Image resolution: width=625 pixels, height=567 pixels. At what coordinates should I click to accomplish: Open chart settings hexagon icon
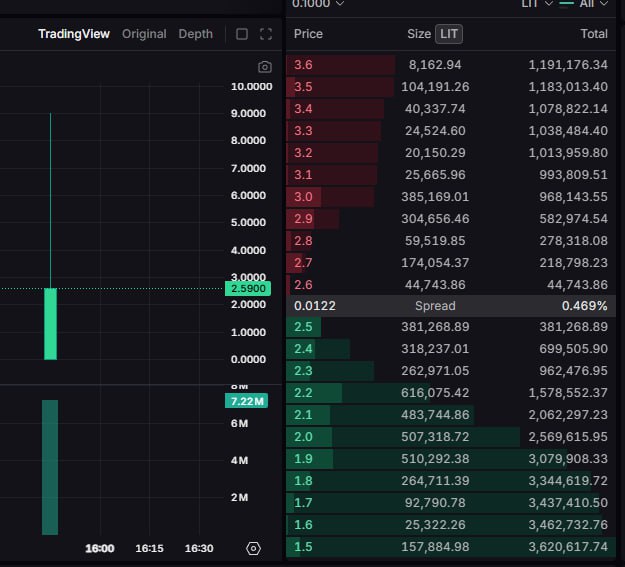tap(253, 548)
